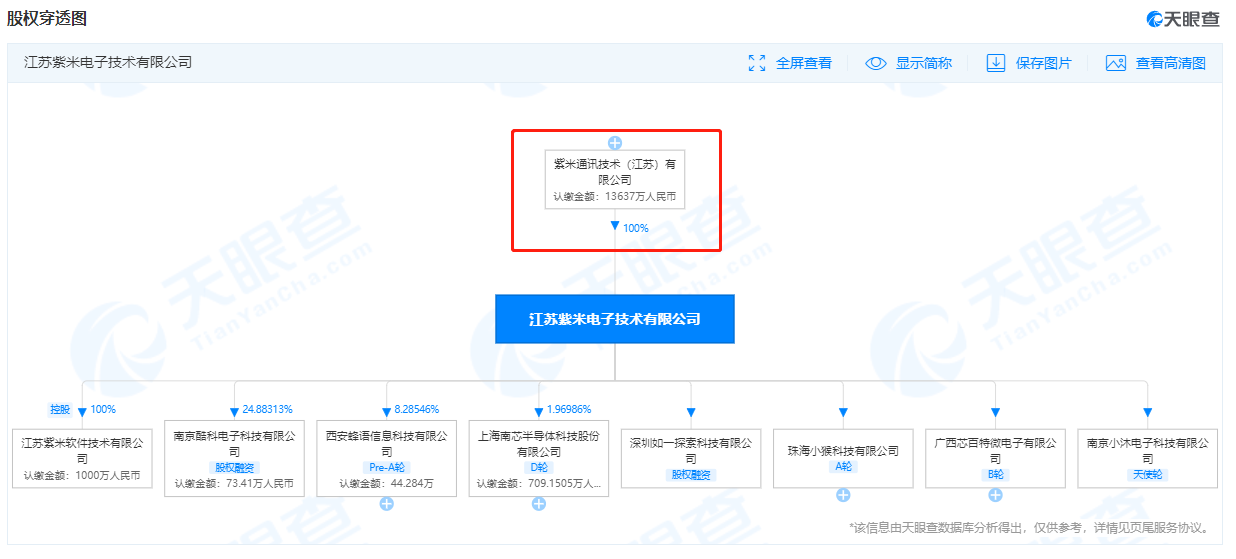This screenshot has height=559, width=1236.
Task: Open 南京小沐电子科技有限公司 node
Action: click(x=1148, y=458)
